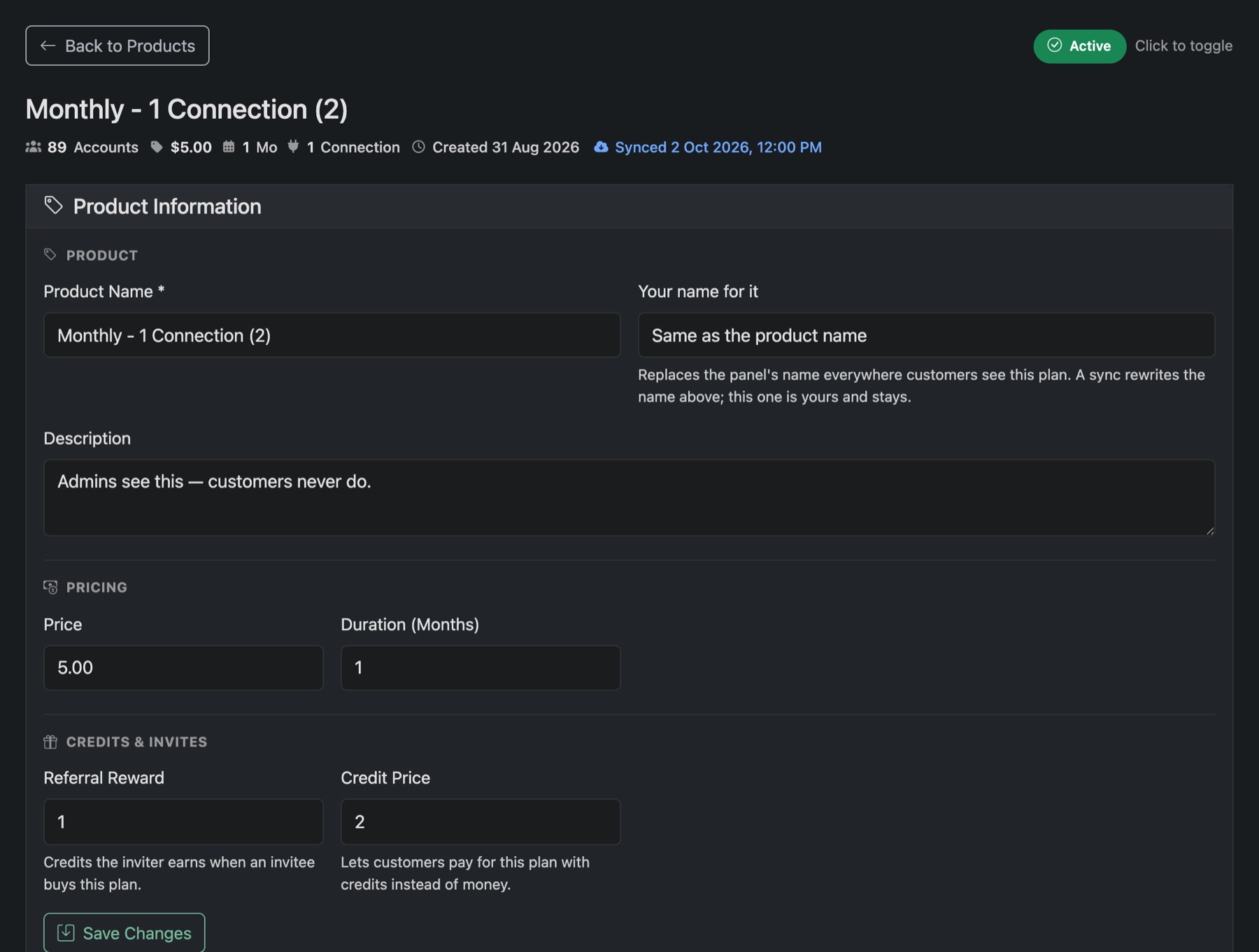Click the pricing icon next to PRICING label
1259x952 pixels.
(x=50, y=587)
